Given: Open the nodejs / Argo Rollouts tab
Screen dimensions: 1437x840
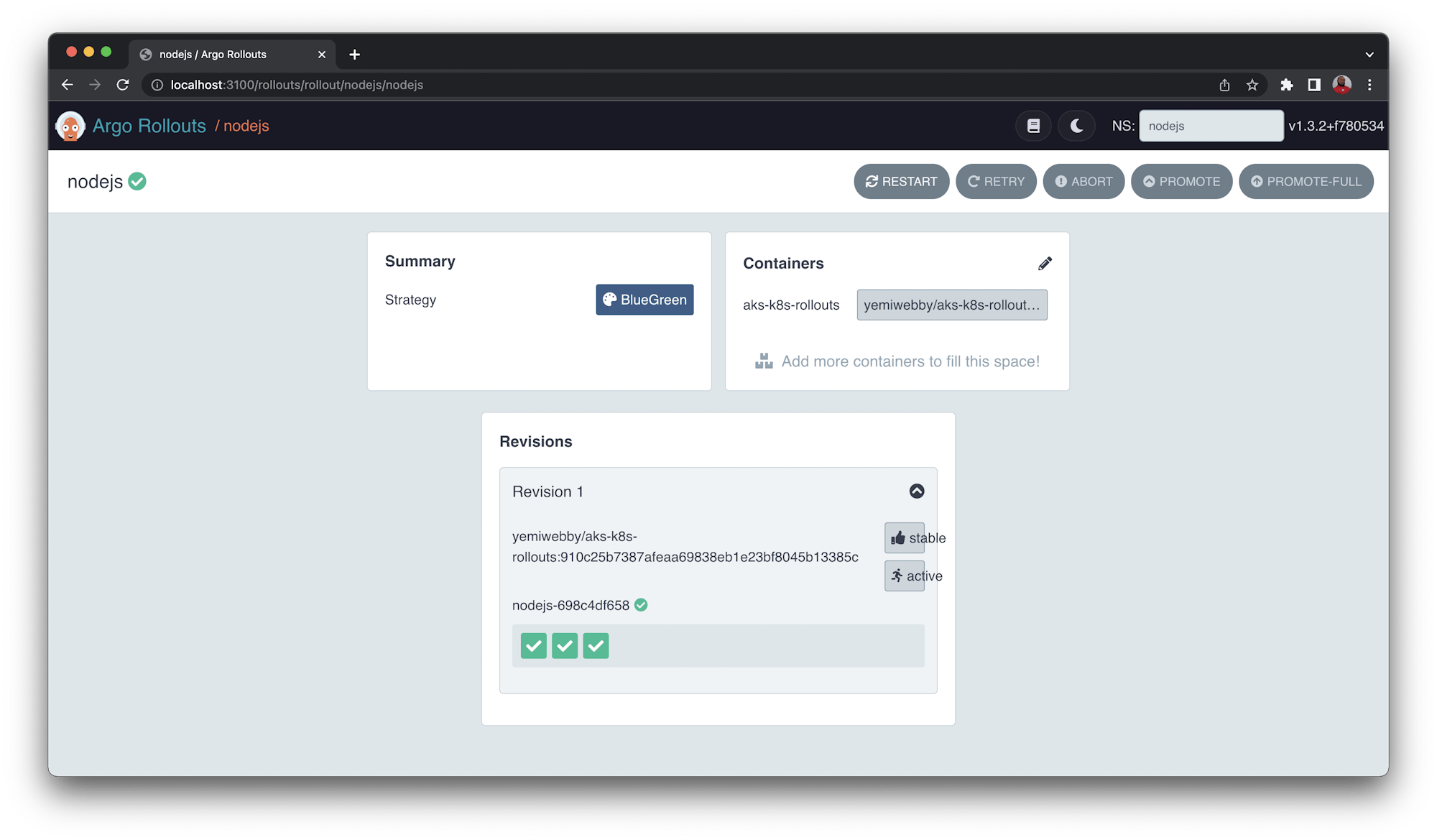Looking at the screenshot, I should click(223, 55).
